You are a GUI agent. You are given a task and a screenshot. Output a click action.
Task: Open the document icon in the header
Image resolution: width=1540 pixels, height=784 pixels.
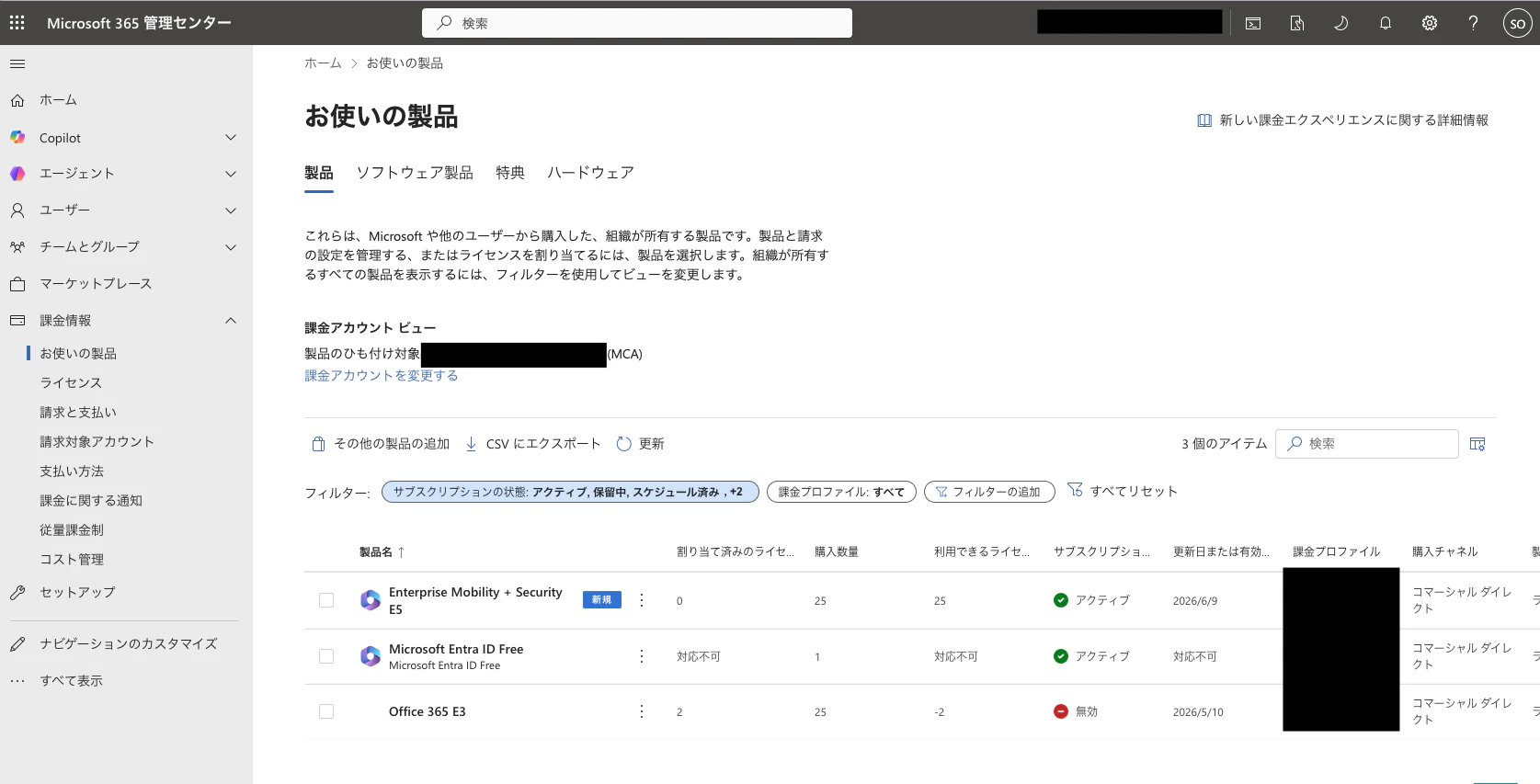[x=1297, y=23]
